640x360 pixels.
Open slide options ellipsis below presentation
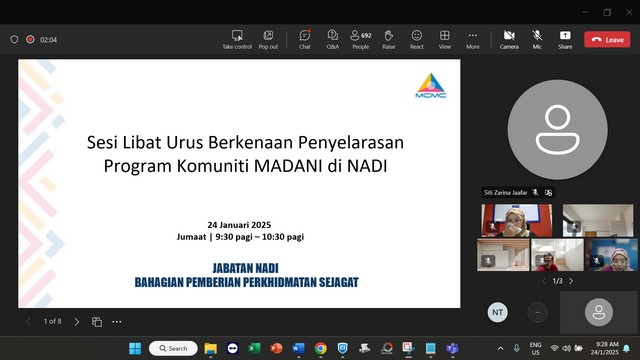[117, 322]
